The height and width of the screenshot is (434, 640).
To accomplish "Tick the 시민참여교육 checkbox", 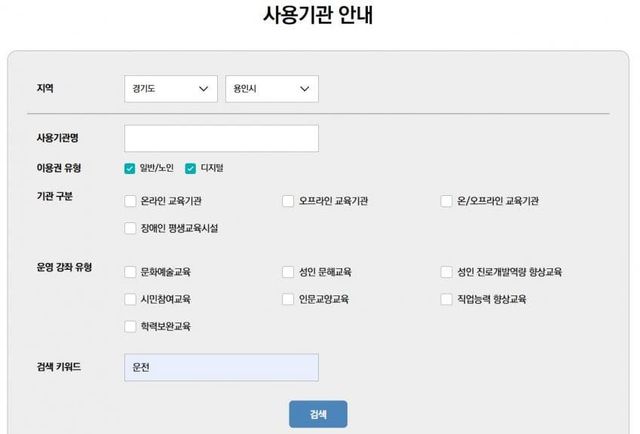I will [x=130, y=299].
